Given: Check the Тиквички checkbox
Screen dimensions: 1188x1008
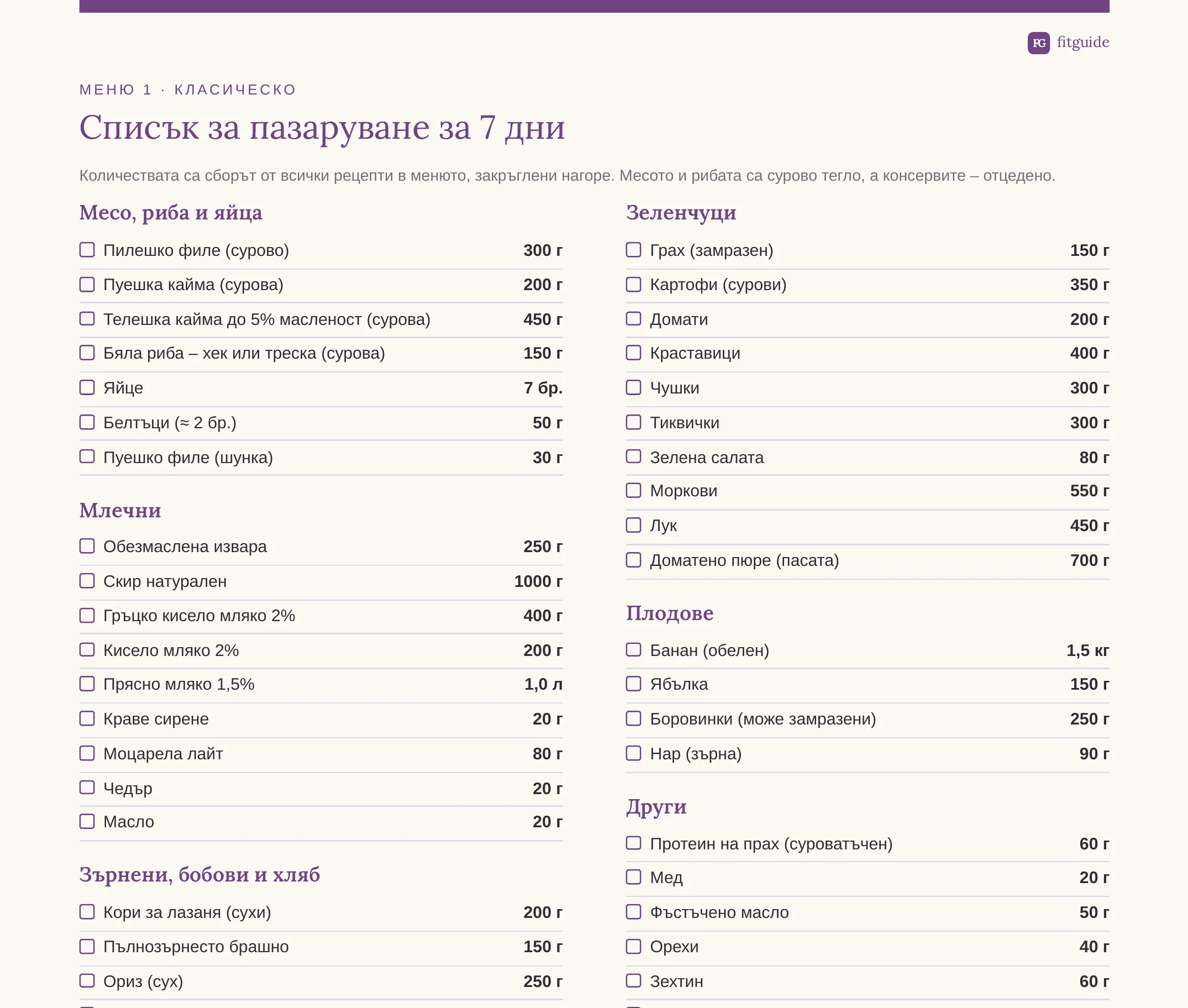Looking at the screenshot, I should coord(634,422).
